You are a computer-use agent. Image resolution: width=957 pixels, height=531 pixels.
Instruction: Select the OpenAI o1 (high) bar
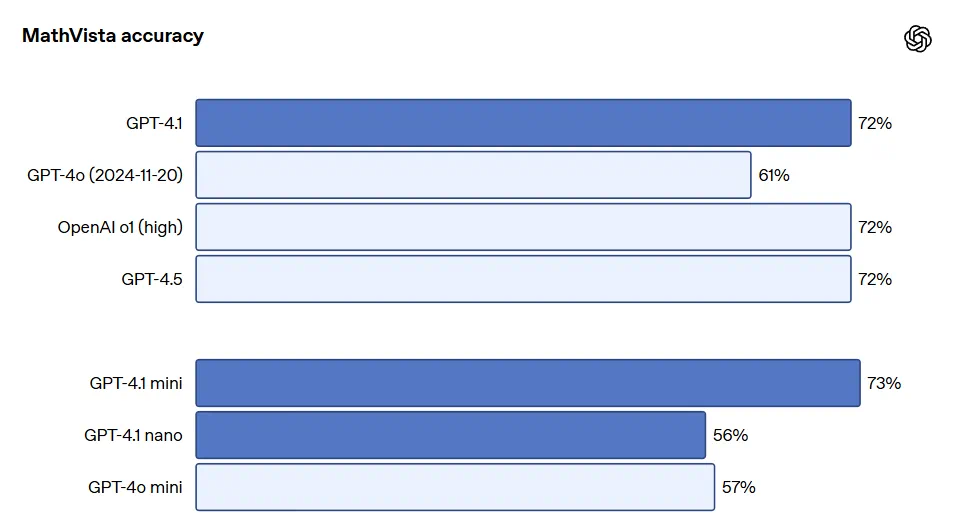pyautogui.click(x=523, y=227)
